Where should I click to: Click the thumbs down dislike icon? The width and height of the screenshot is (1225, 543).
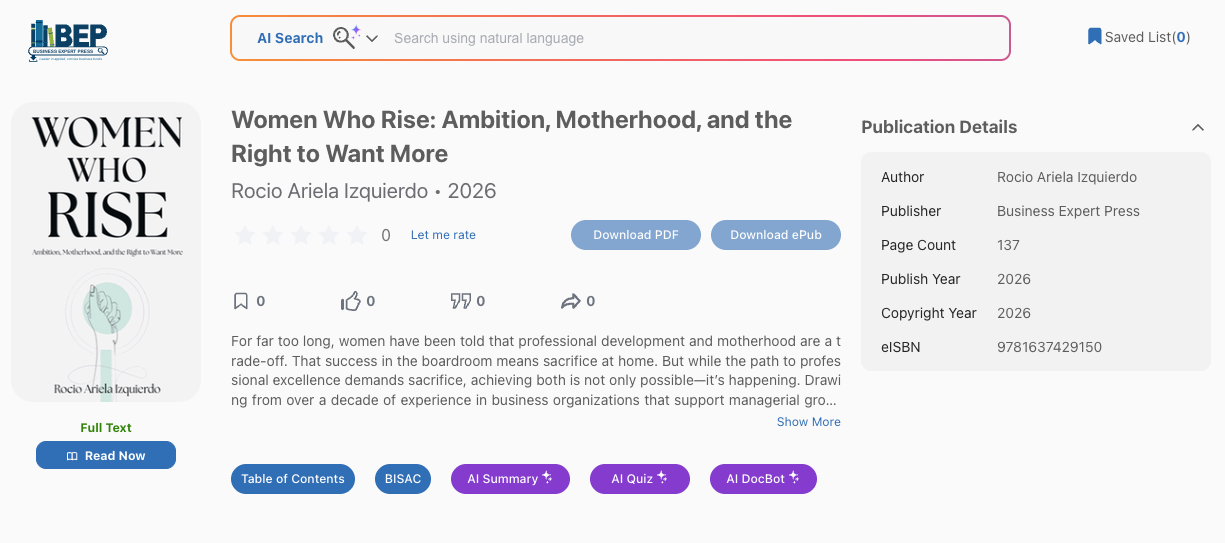(x=460, y=301)
